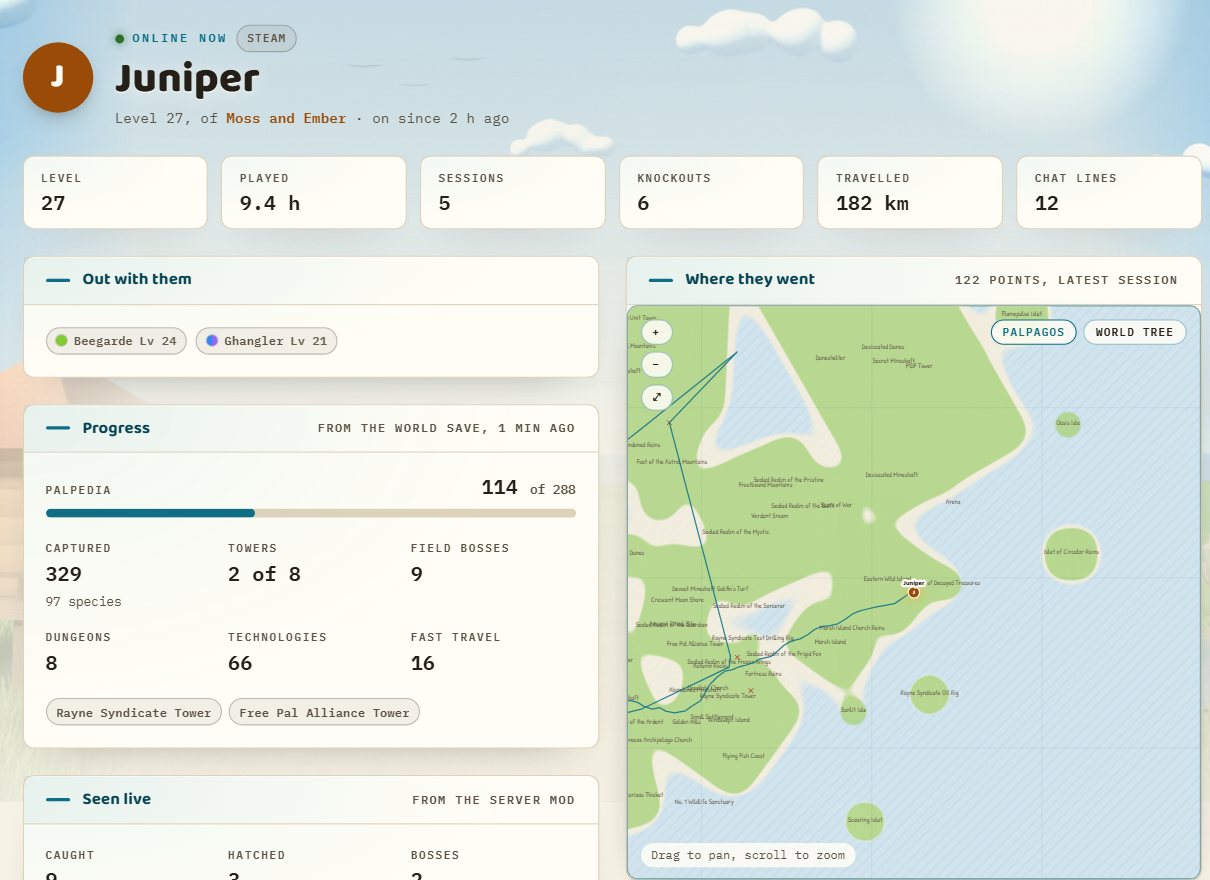Select the Free Pal Alliance Tower tag

[x=324, y=712]
